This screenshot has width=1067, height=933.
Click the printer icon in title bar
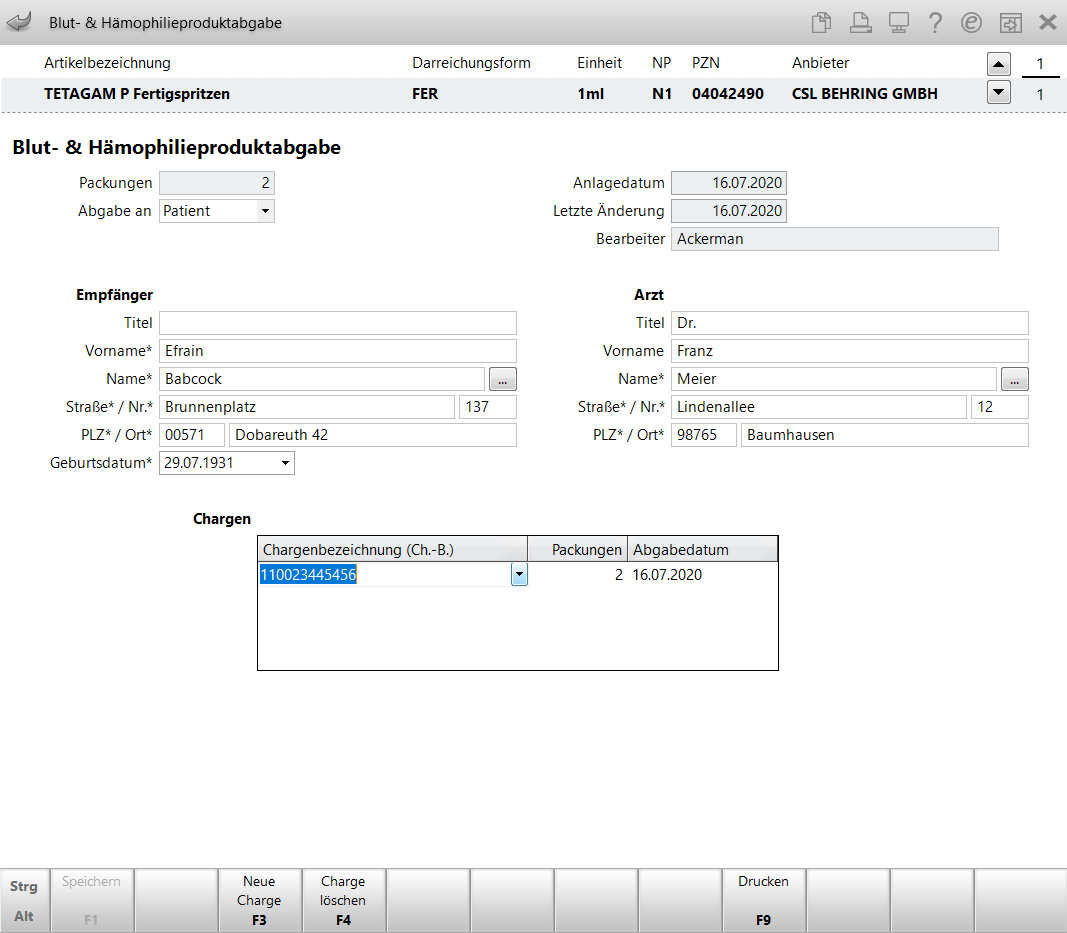(861, 22)
